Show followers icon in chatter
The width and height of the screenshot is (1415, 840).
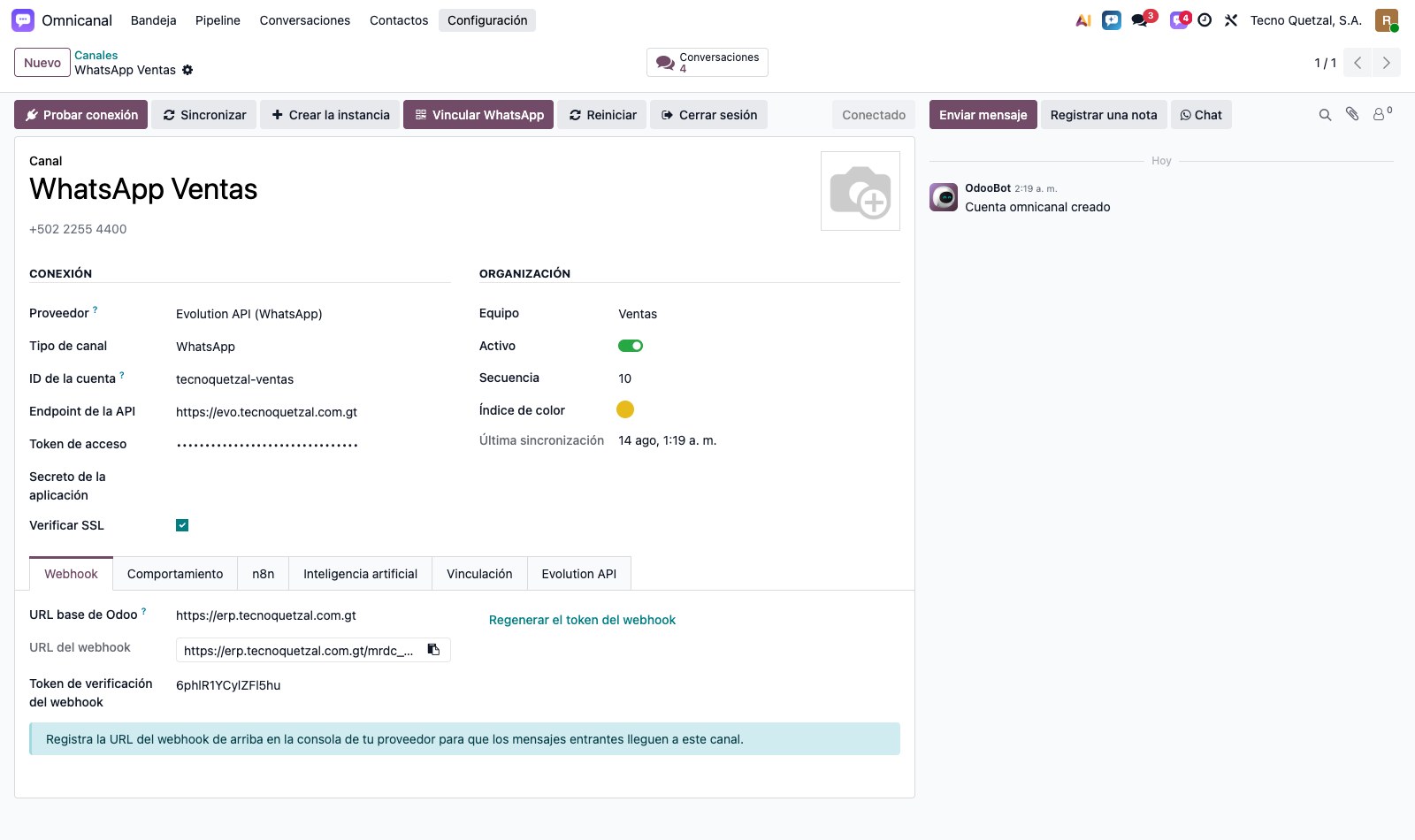pyautogui.click(x=1381, y=114)
